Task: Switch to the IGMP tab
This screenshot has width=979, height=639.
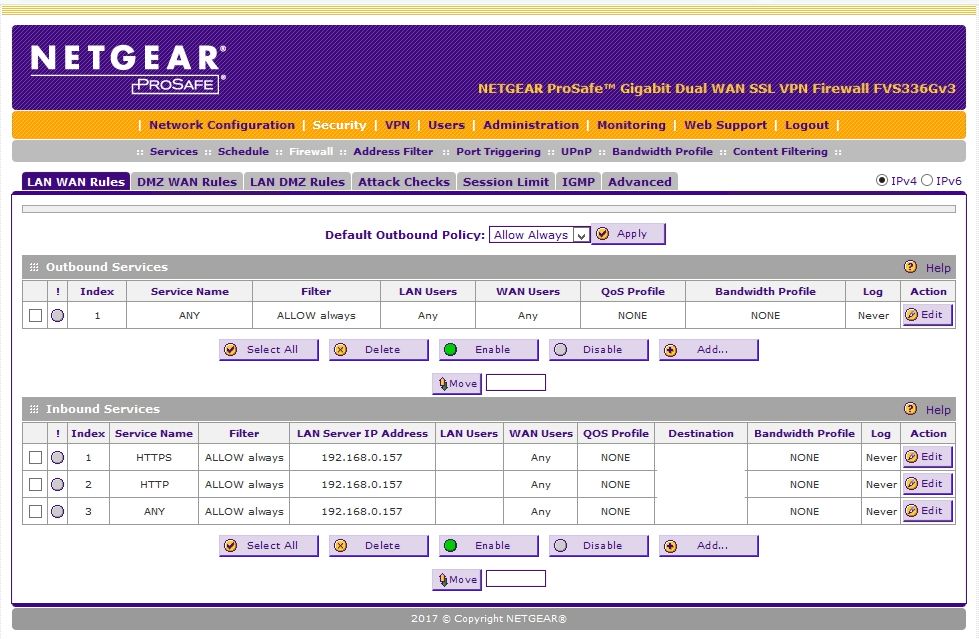Action: (x=578, y=182)
